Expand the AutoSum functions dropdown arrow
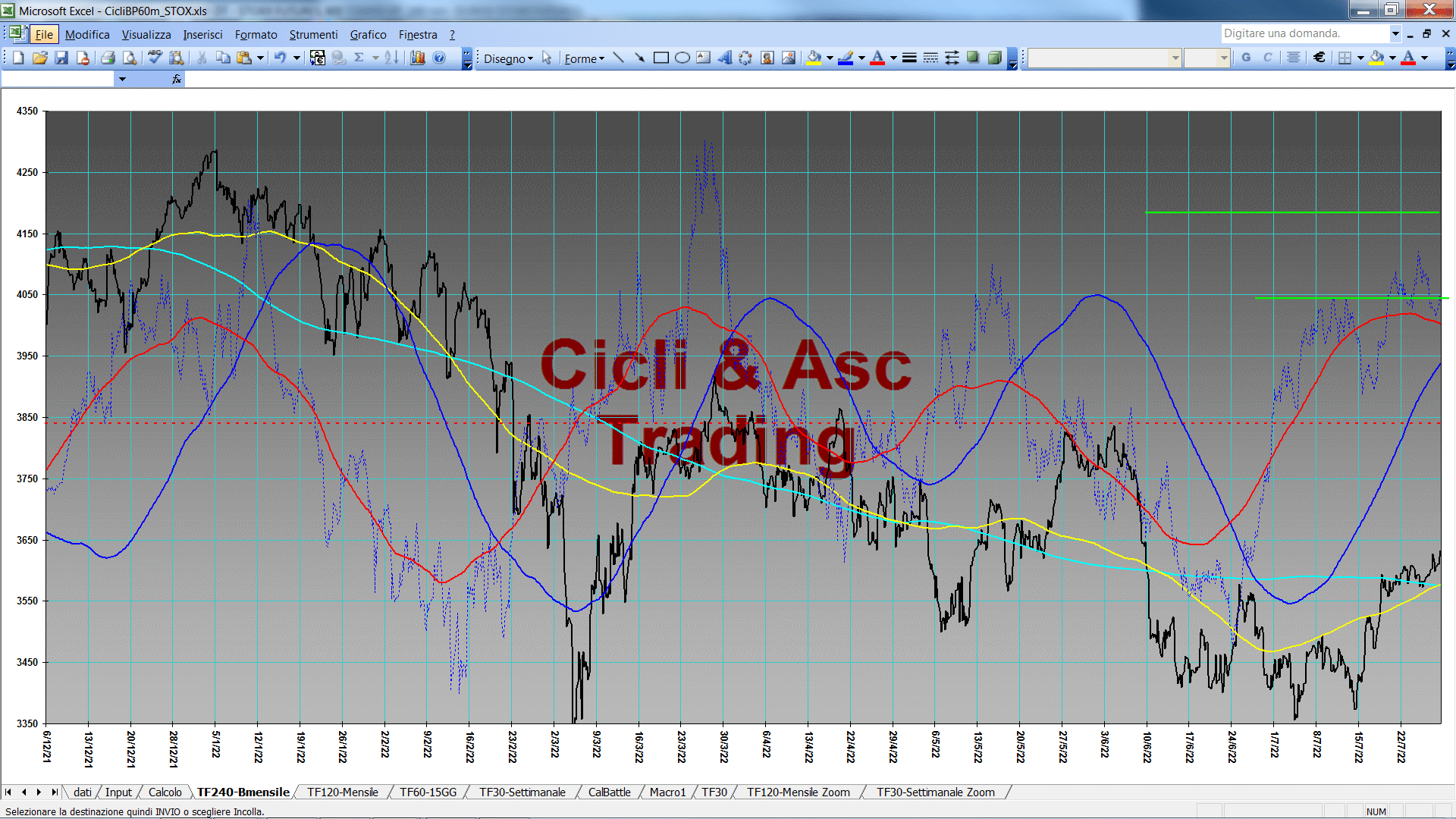 (375, 58)
